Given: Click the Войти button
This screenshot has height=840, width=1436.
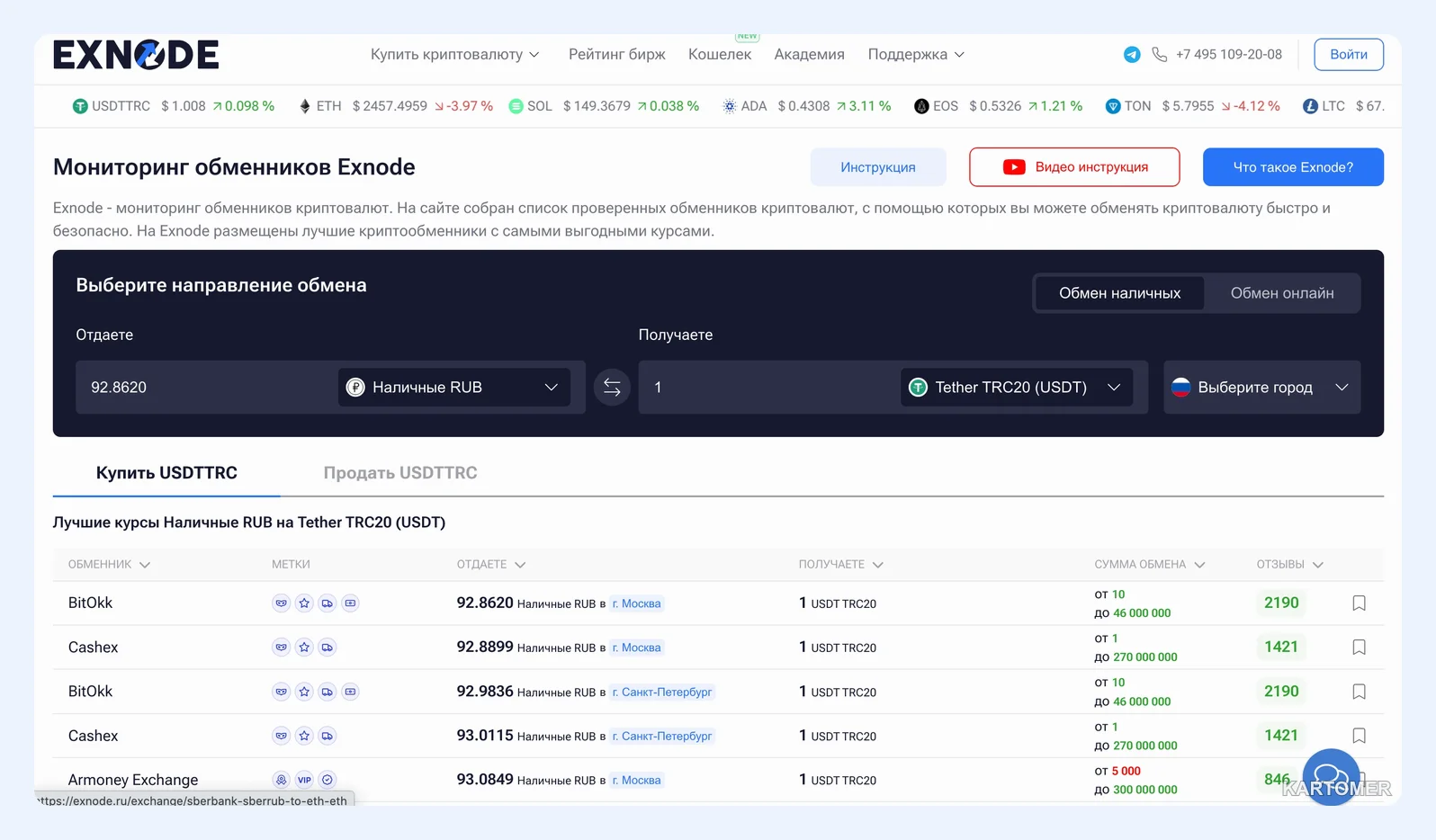Looking at the screenshot, I should 1349,55.
